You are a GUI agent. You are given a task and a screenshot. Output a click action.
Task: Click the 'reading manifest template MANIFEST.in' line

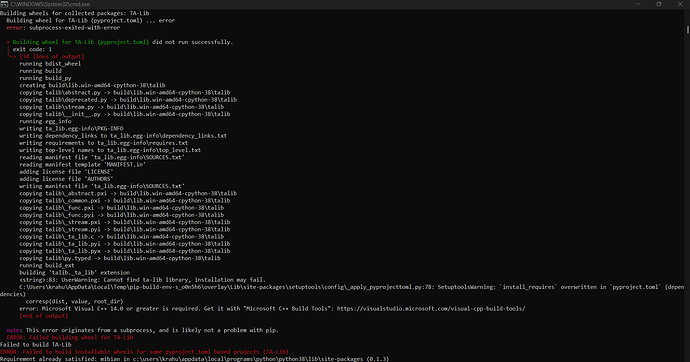point(82,165)
